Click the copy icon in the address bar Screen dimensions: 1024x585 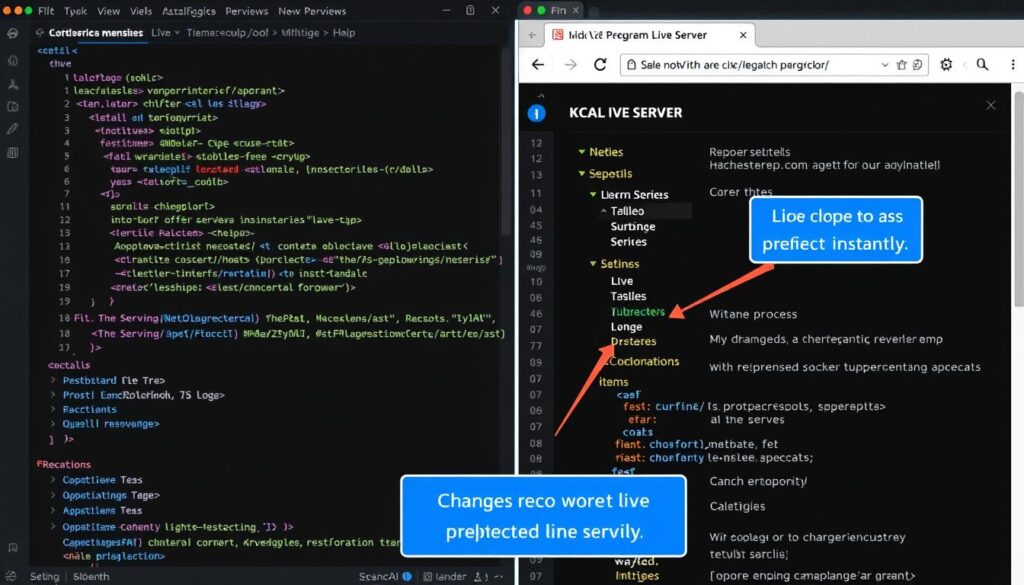coord(917,65)
